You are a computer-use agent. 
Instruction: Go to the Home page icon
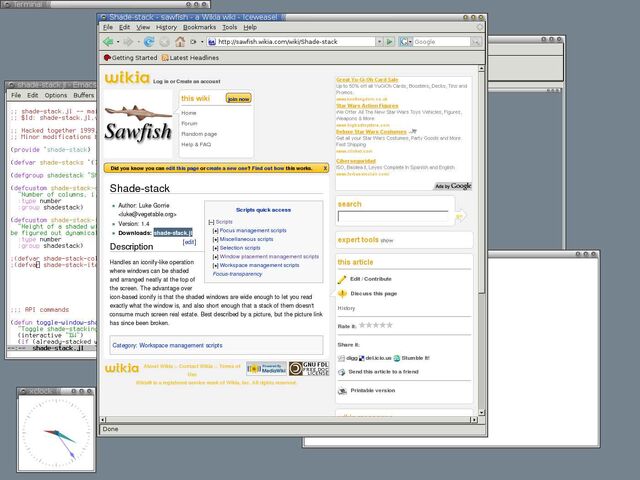tap(180, 42)
